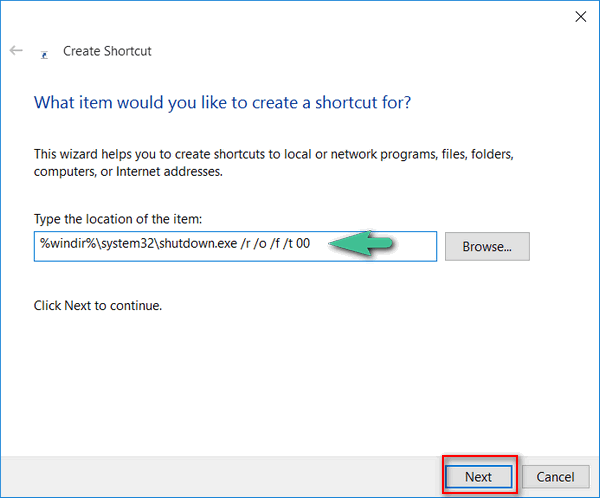Viewport: 600px width, 498px height.
Task: Click the 'This wizard helps you' description text
Action: pyautogui.click(x=274, y=163)
